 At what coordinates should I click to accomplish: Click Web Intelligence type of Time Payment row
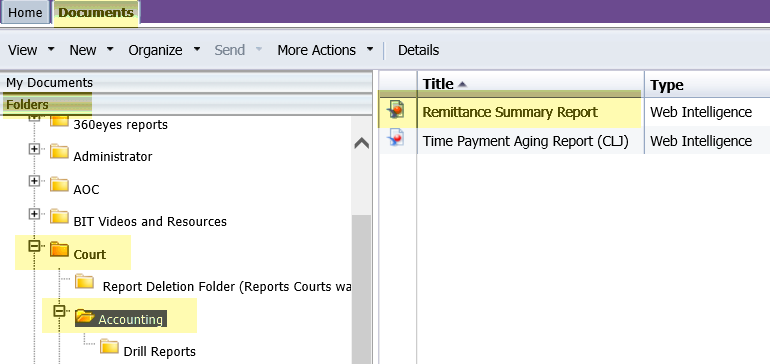pyautogui.click(x=701, y=141)
